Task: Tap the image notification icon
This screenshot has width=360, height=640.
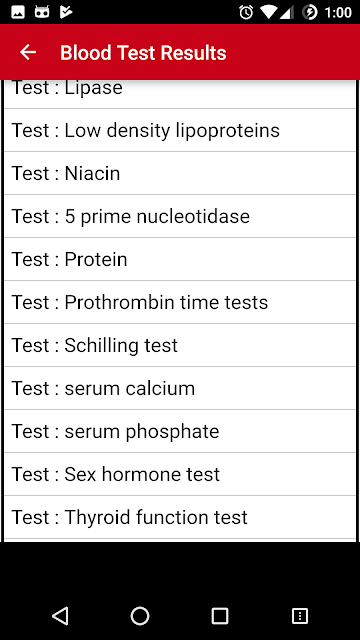Action: 18,12
